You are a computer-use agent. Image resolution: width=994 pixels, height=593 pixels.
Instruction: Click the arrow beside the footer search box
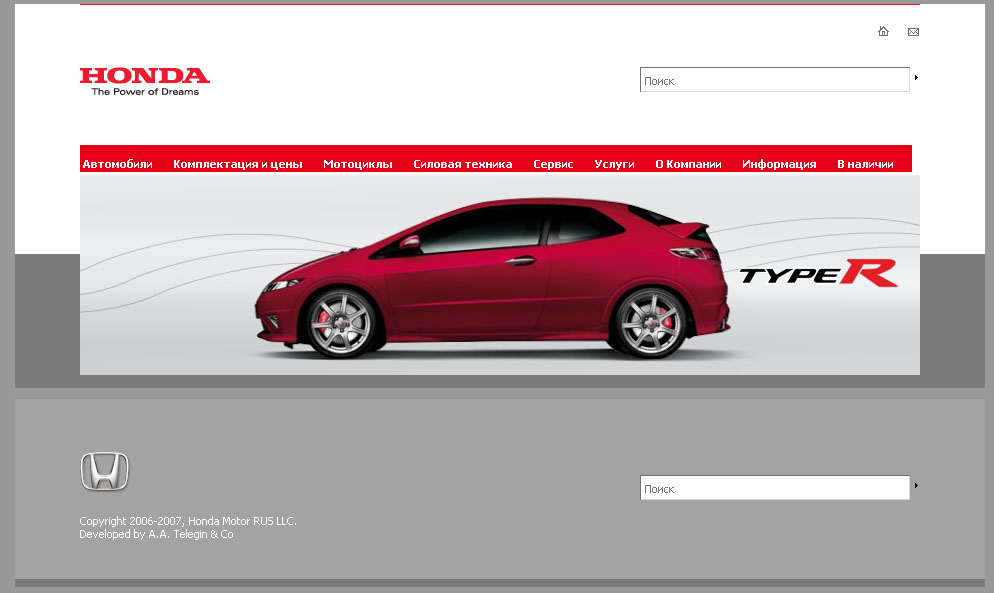(x=916, y=487)
